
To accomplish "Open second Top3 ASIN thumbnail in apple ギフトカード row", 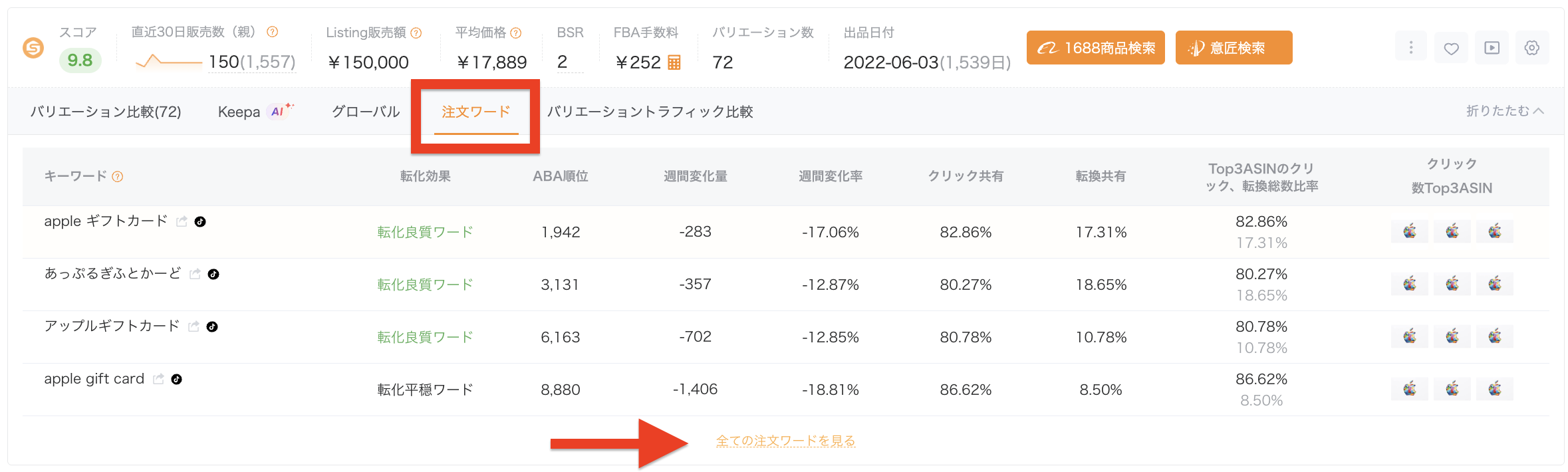I will (1452, 231).
